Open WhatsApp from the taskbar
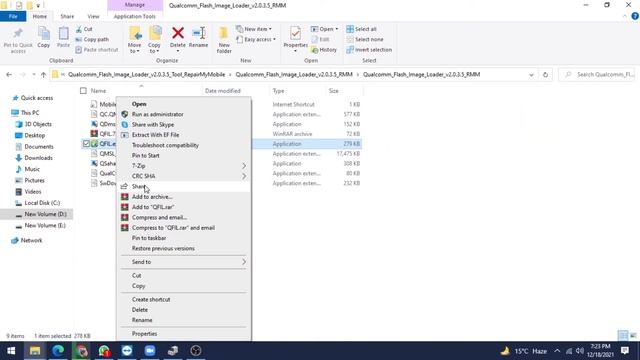Viewport: 640px width, 360px height. (x=104, y=351)
